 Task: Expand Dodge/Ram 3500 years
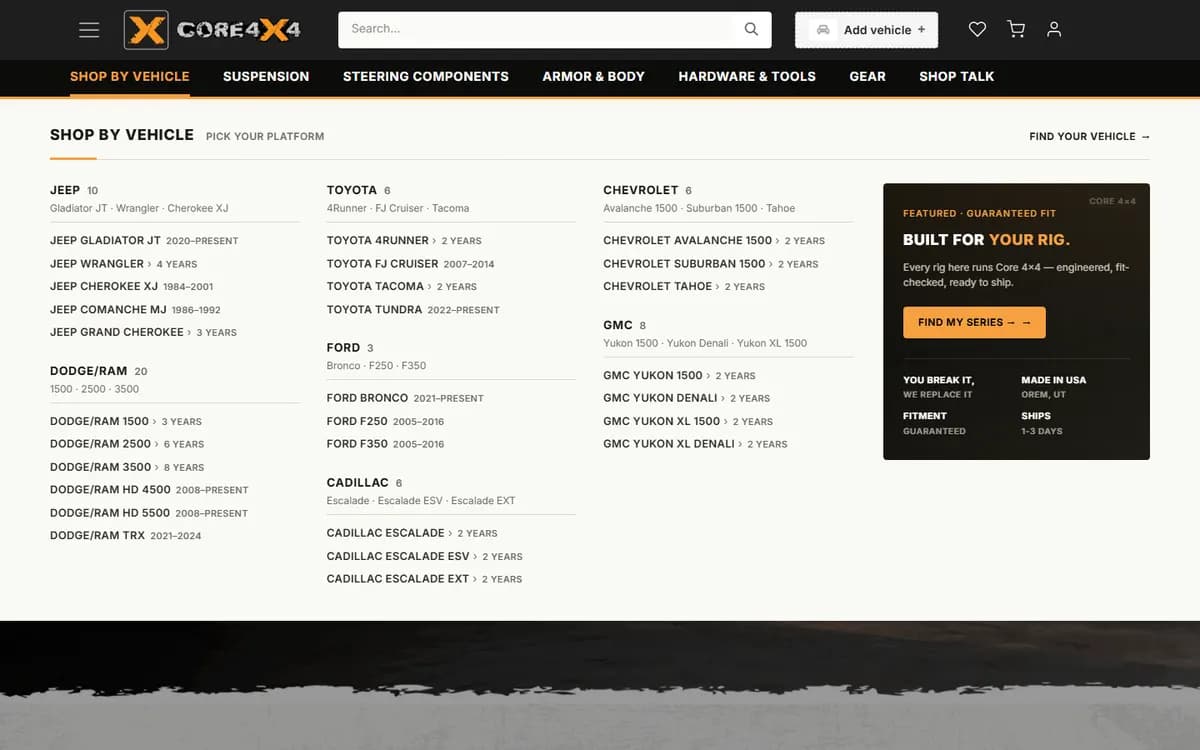(157, 467)
